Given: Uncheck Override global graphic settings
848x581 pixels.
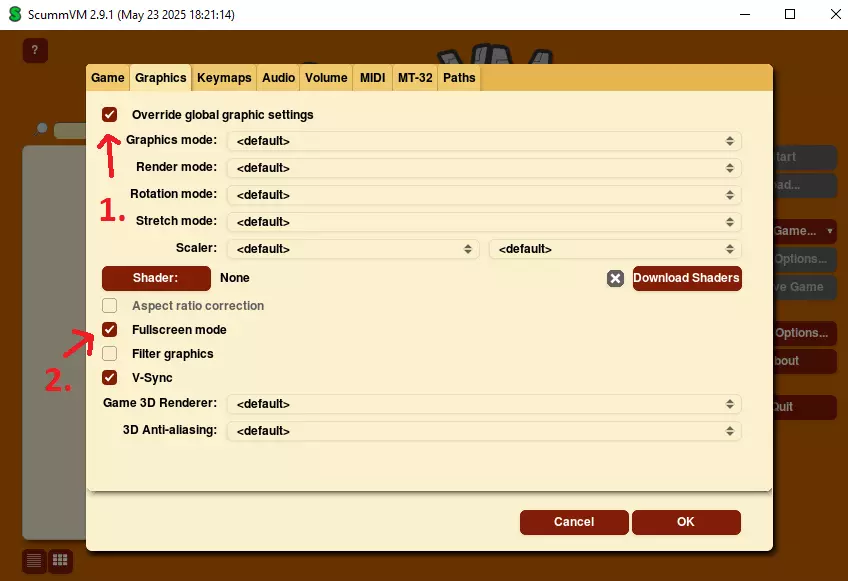Looking at the screenshot, I should (x=110, y=115).
